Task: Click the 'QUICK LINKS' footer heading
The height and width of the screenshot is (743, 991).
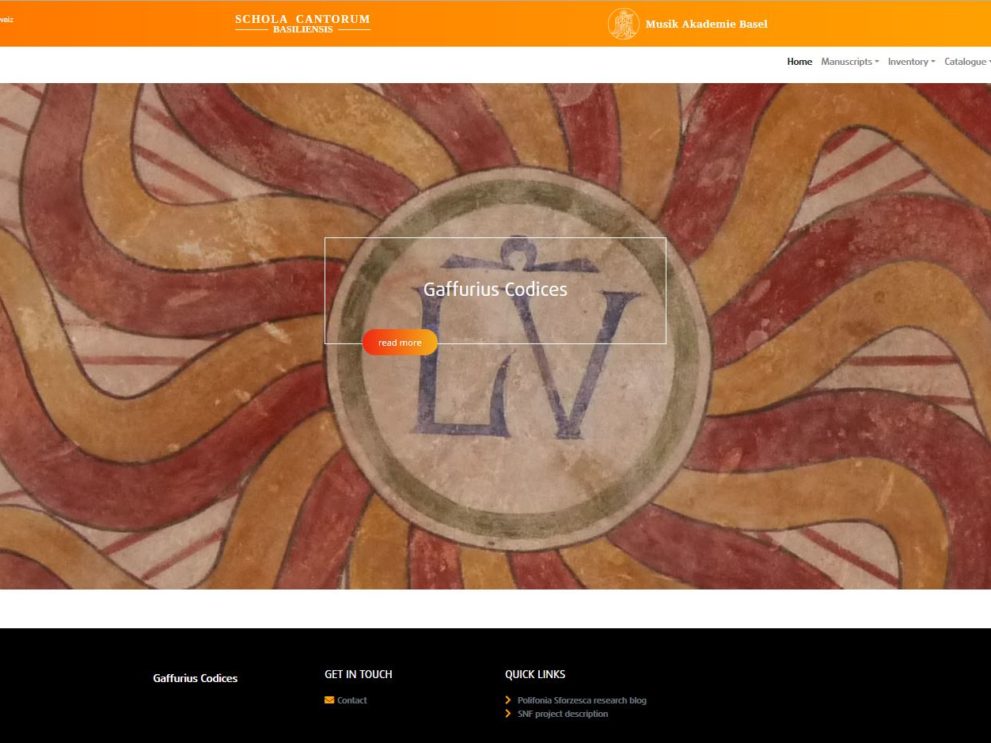Action: [x=535, y=674]
